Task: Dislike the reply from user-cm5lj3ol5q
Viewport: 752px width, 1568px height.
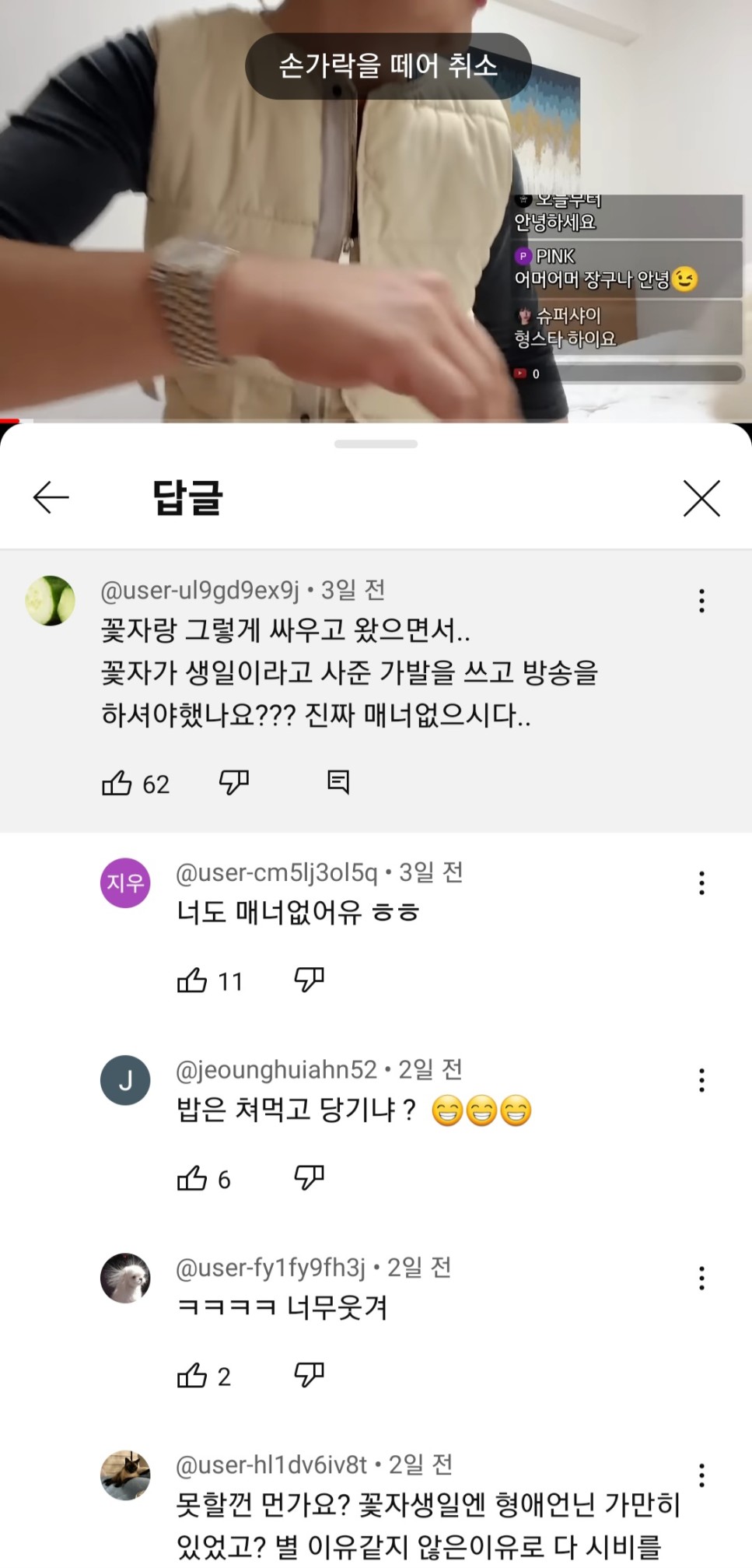Action: pos(309,980)
